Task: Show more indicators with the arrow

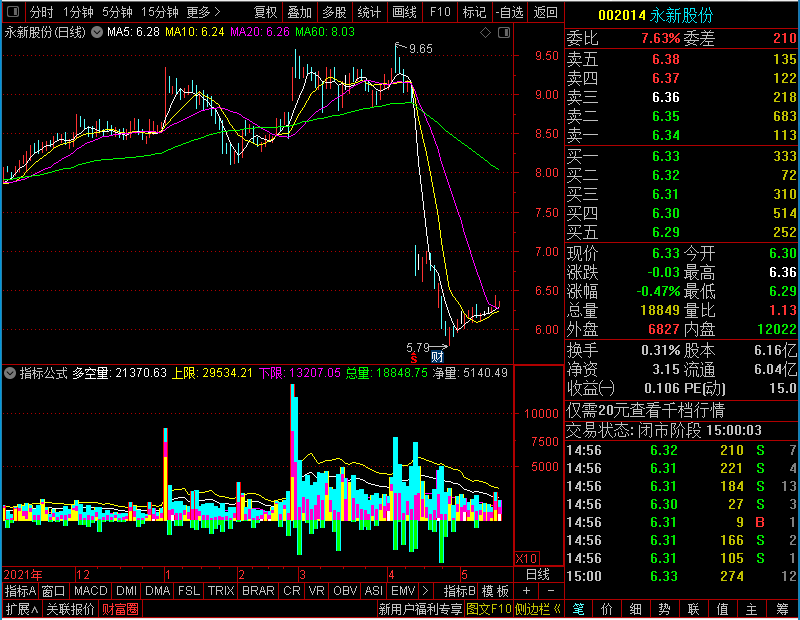Action: point(426,591)
